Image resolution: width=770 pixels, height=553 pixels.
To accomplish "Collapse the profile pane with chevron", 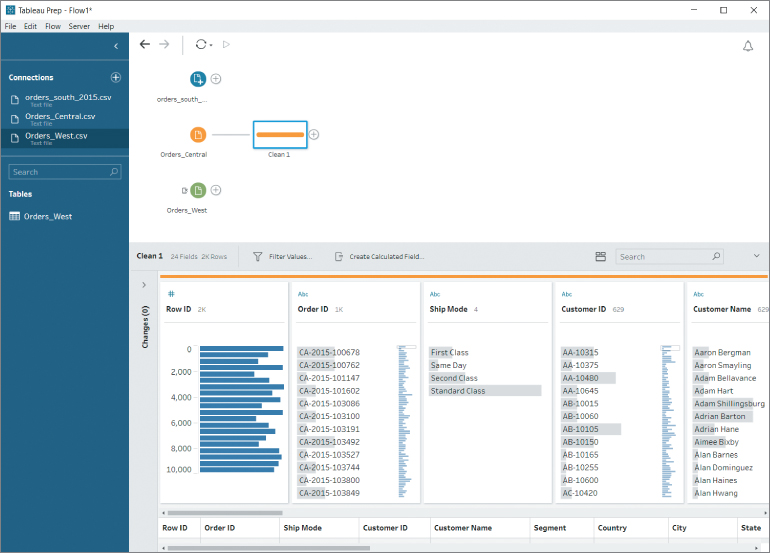I will [756, 256].
